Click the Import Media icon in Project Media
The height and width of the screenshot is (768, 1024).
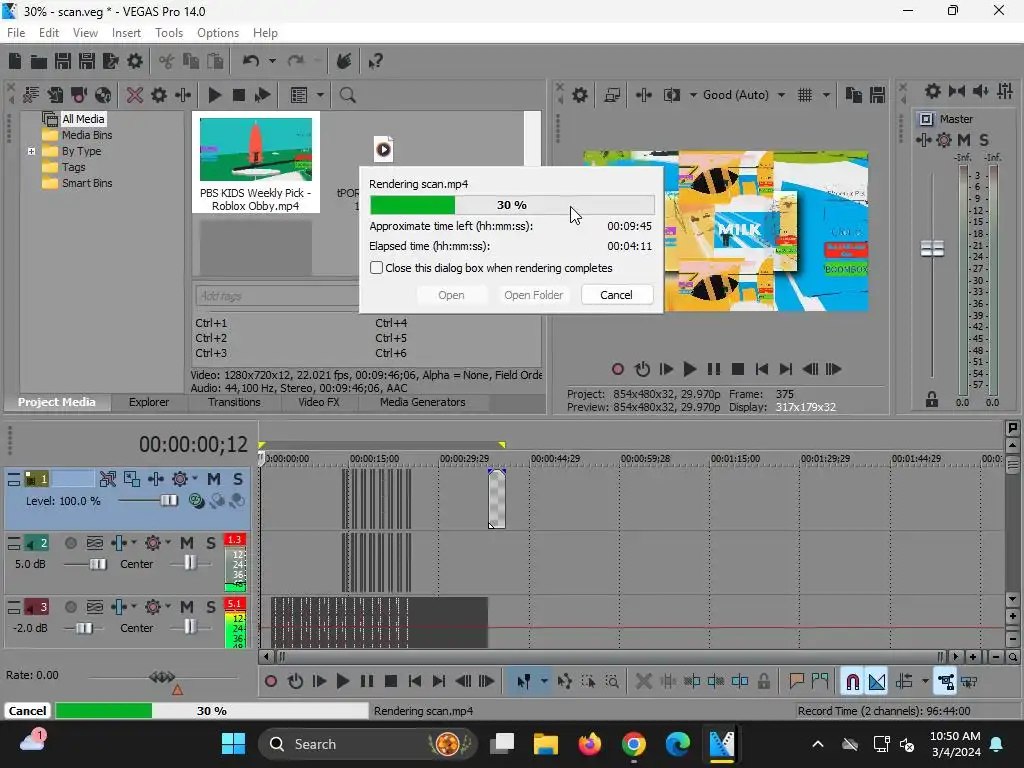pos(56,95)
